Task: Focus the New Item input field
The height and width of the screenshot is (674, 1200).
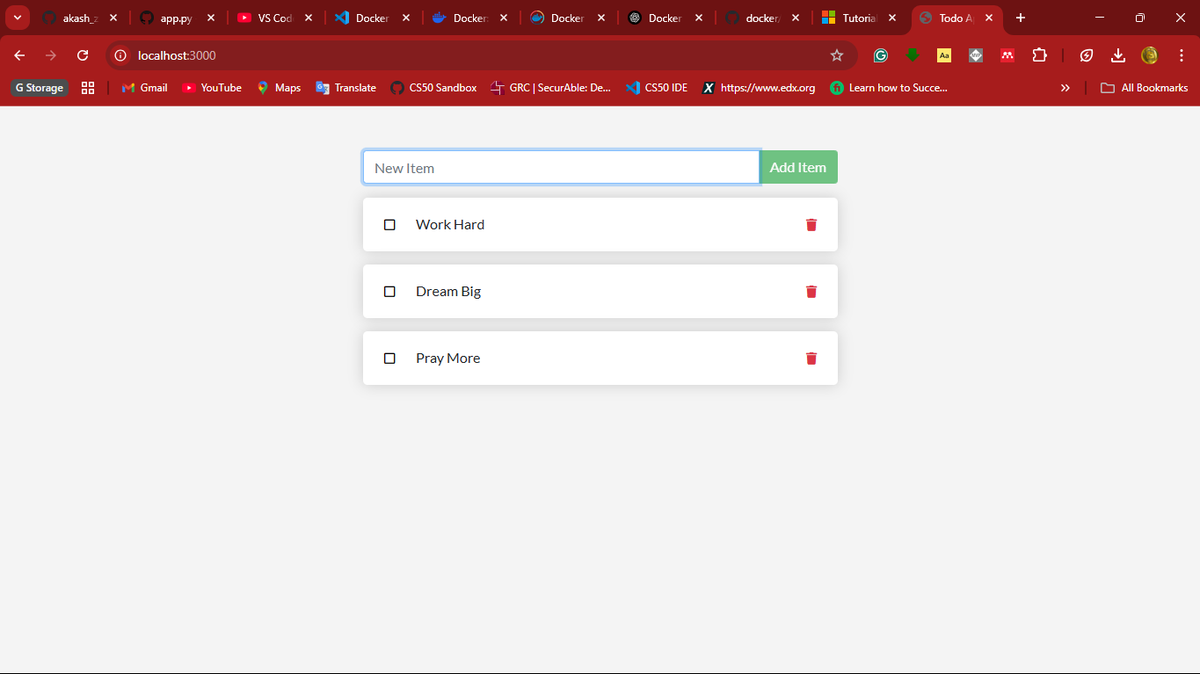Action: coord(561,168)
